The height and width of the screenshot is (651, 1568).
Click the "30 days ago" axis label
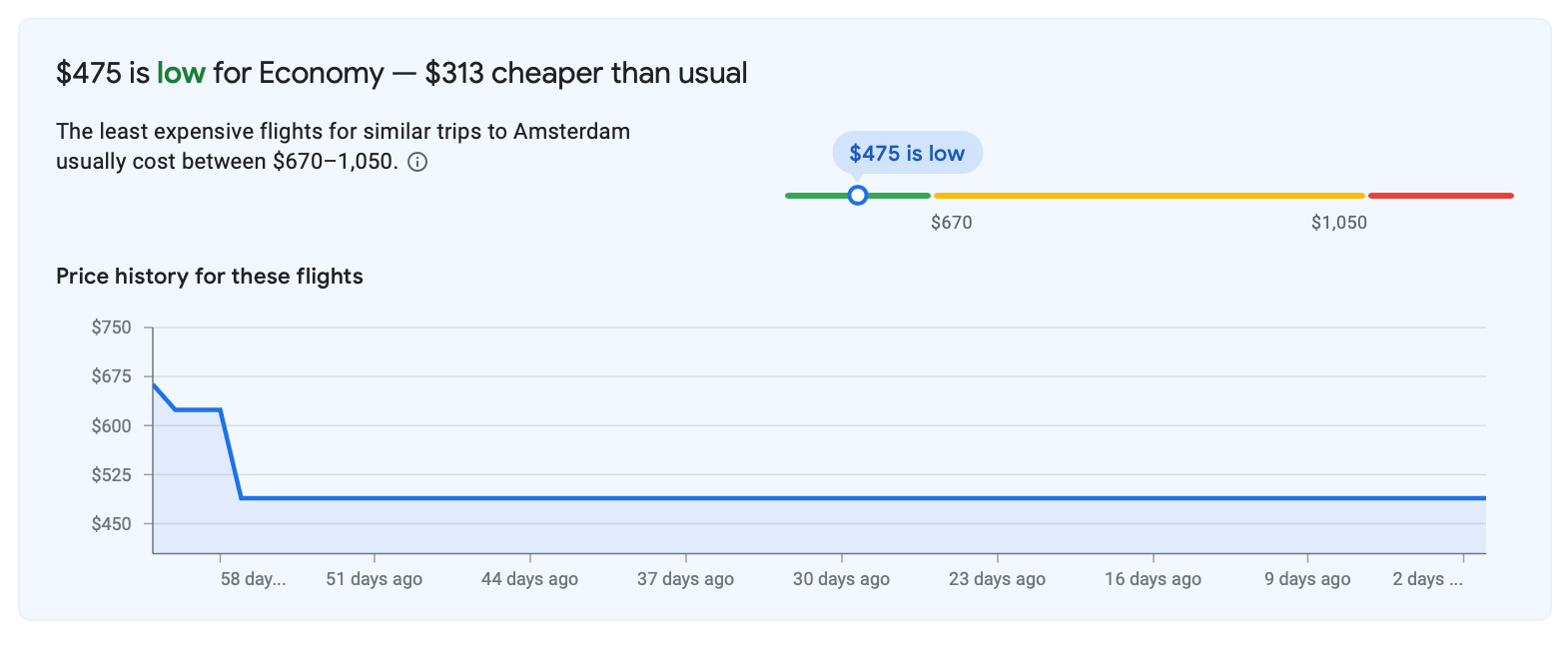coord(841,579)
